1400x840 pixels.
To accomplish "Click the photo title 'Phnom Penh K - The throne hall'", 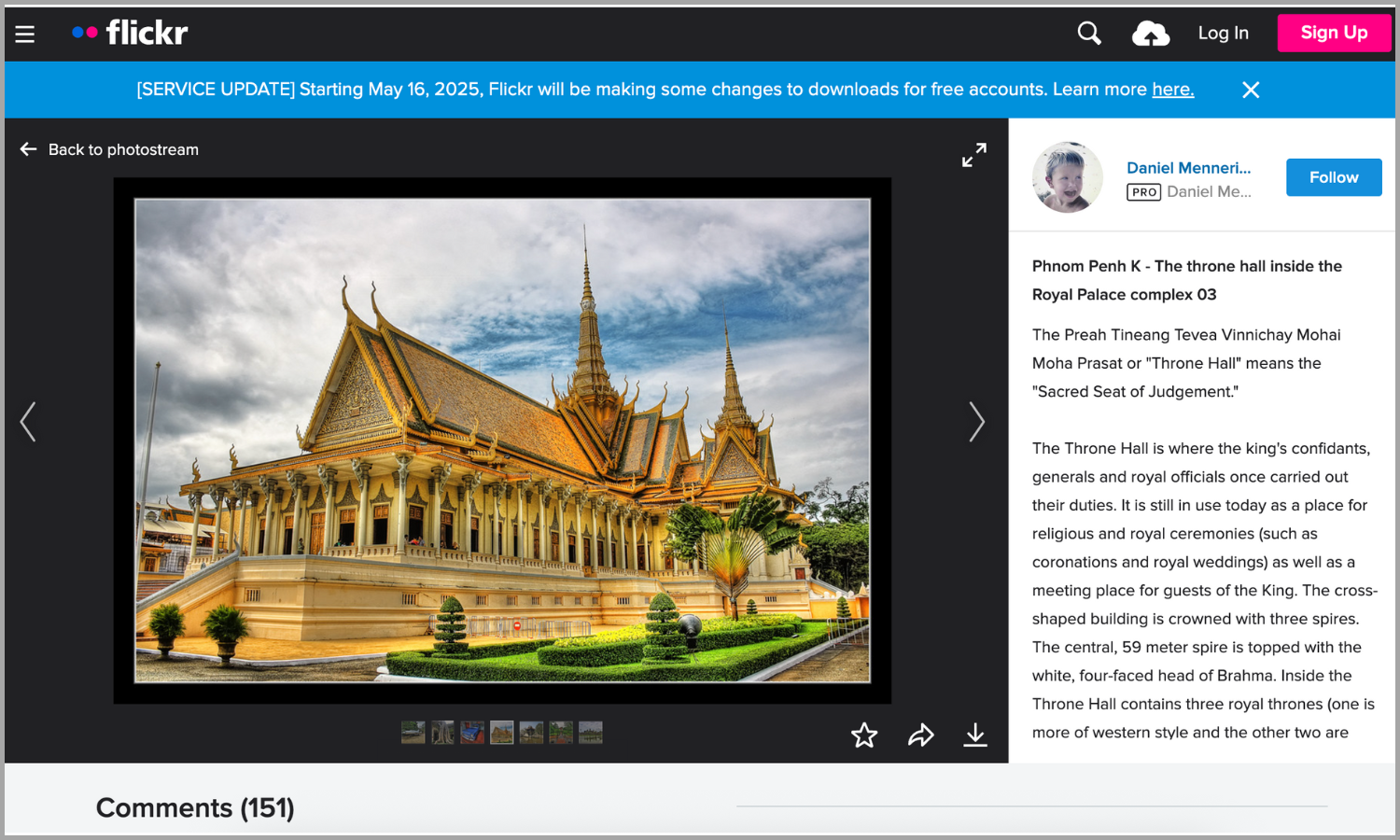I will coord(1187,280).
